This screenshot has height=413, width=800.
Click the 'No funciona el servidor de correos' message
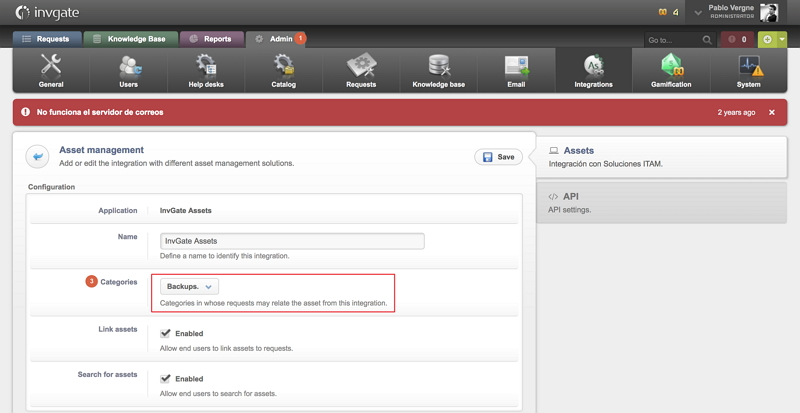pyautogui.click(x=100, y=112)
